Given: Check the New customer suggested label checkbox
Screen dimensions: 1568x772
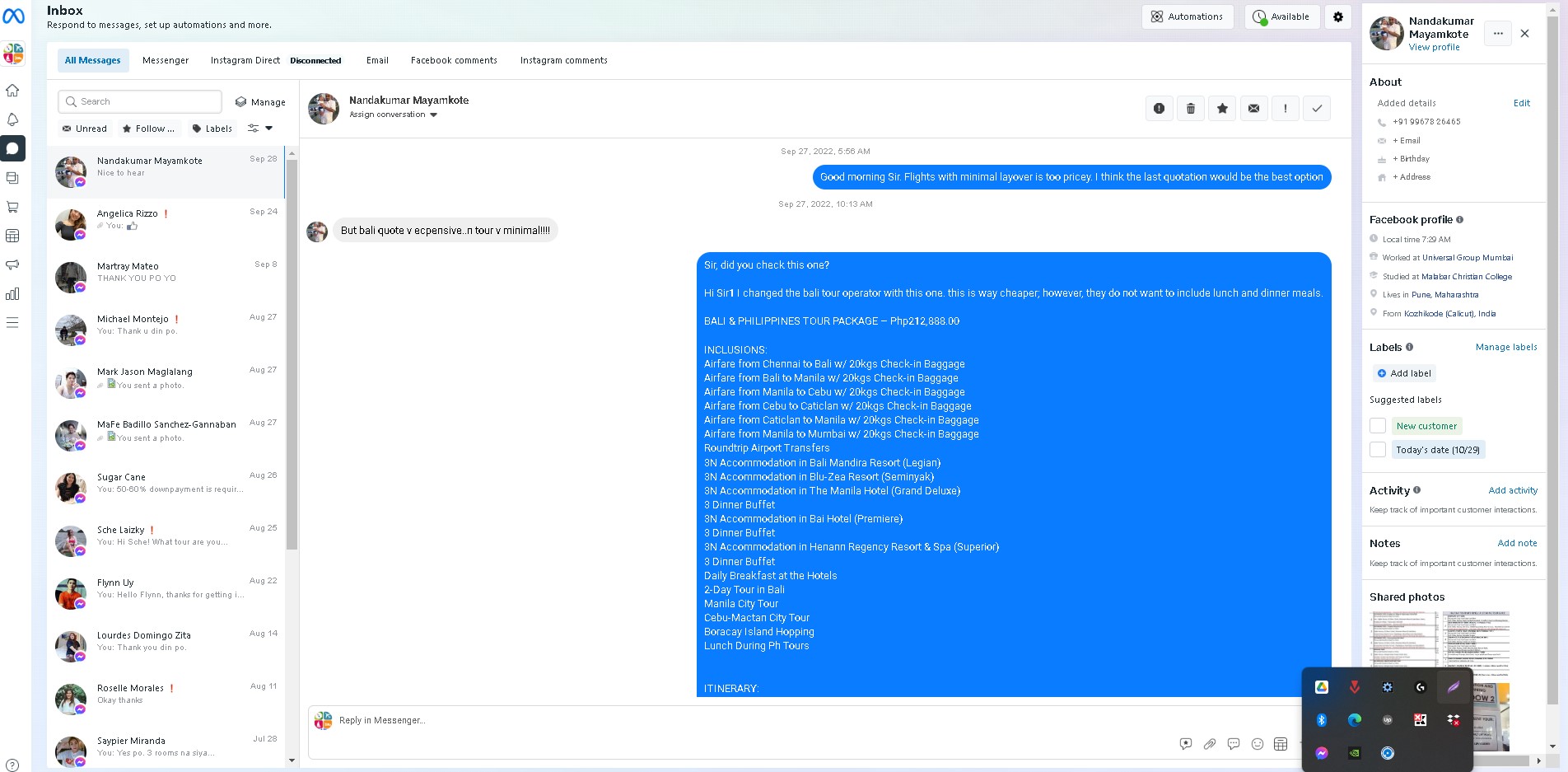Looking at the screenshot, I should click(x=1378, y=426).
